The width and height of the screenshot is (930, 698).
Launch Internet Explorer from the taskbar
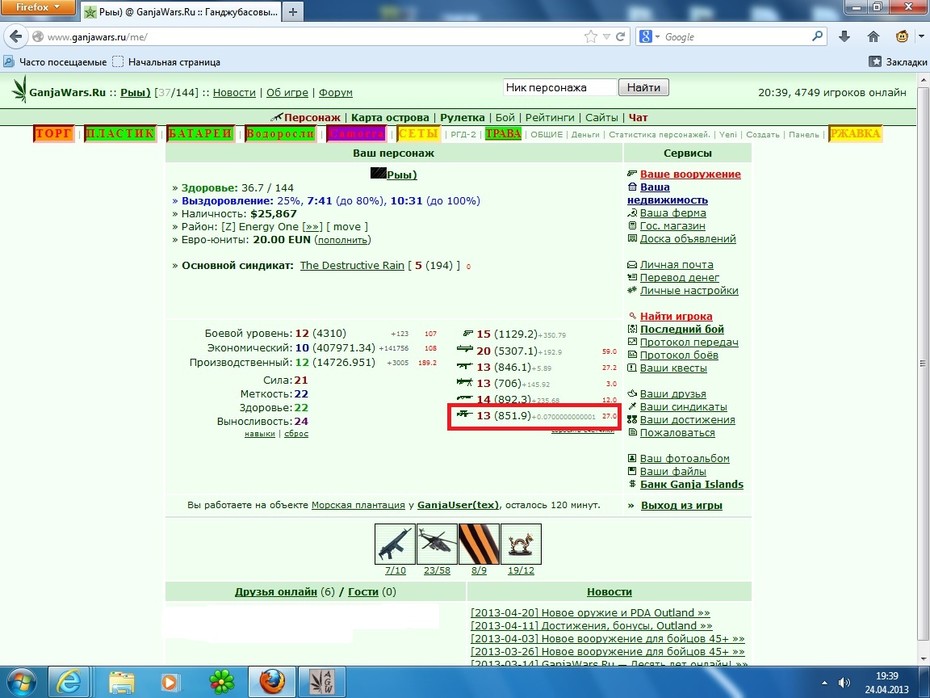pyautogui.click(x=69, y=683)
